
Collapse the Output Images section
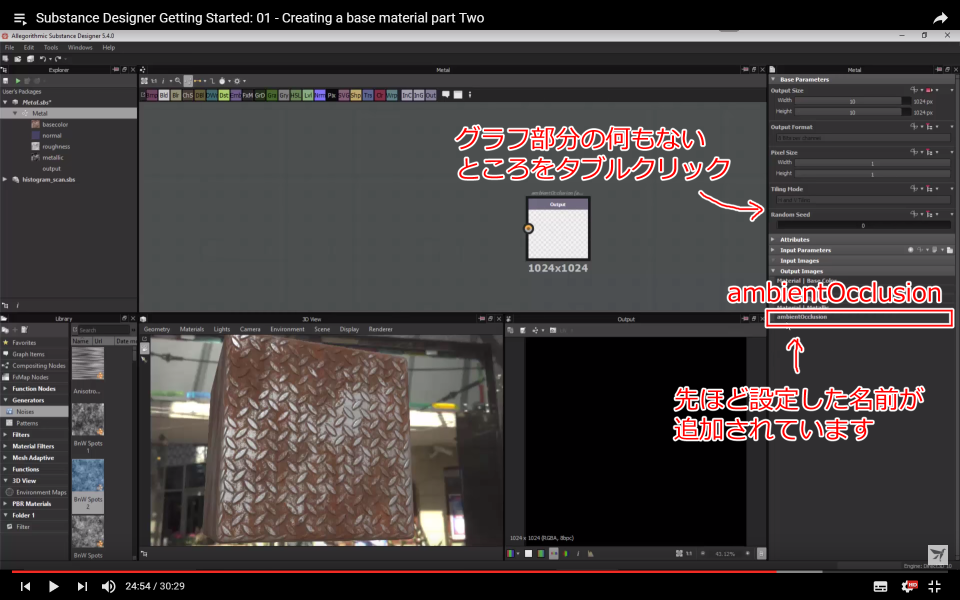tap(773, 271)
